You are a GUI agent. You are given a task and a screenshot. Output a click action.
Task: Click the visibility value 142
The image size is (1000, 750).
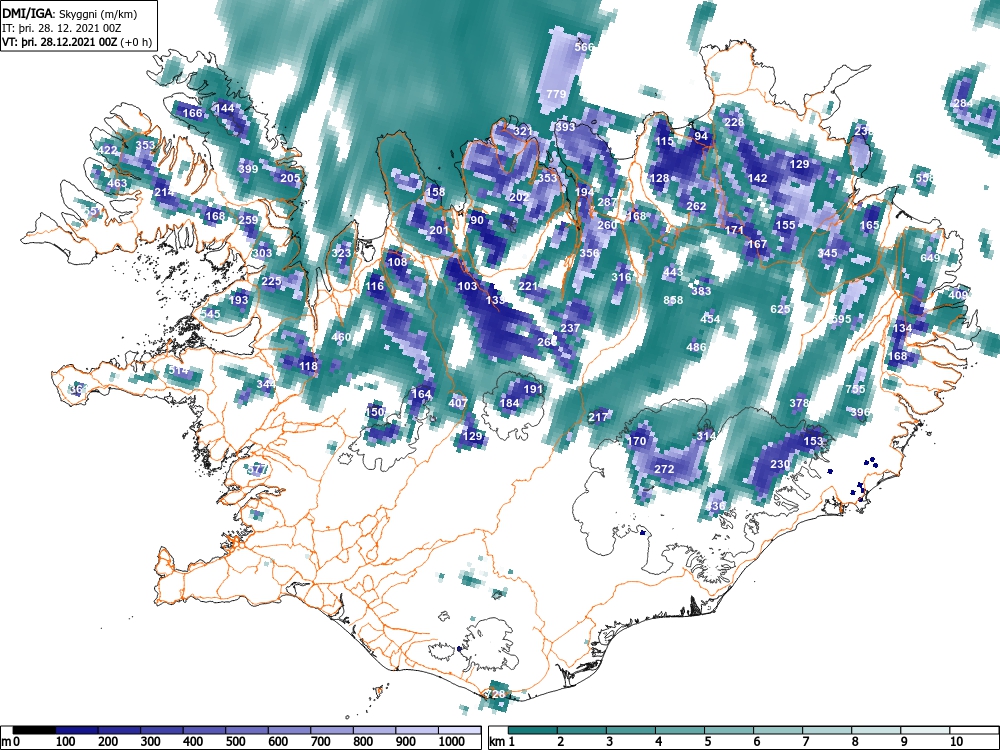click(x=757, y=178)
